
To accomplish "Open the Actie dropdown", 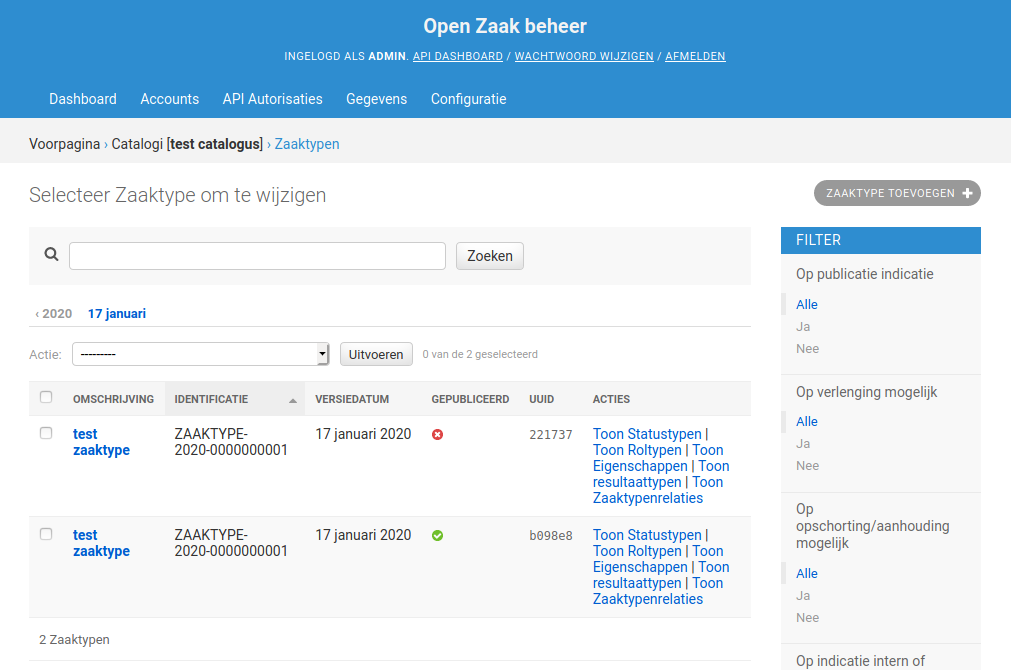I will pos(201,354).
